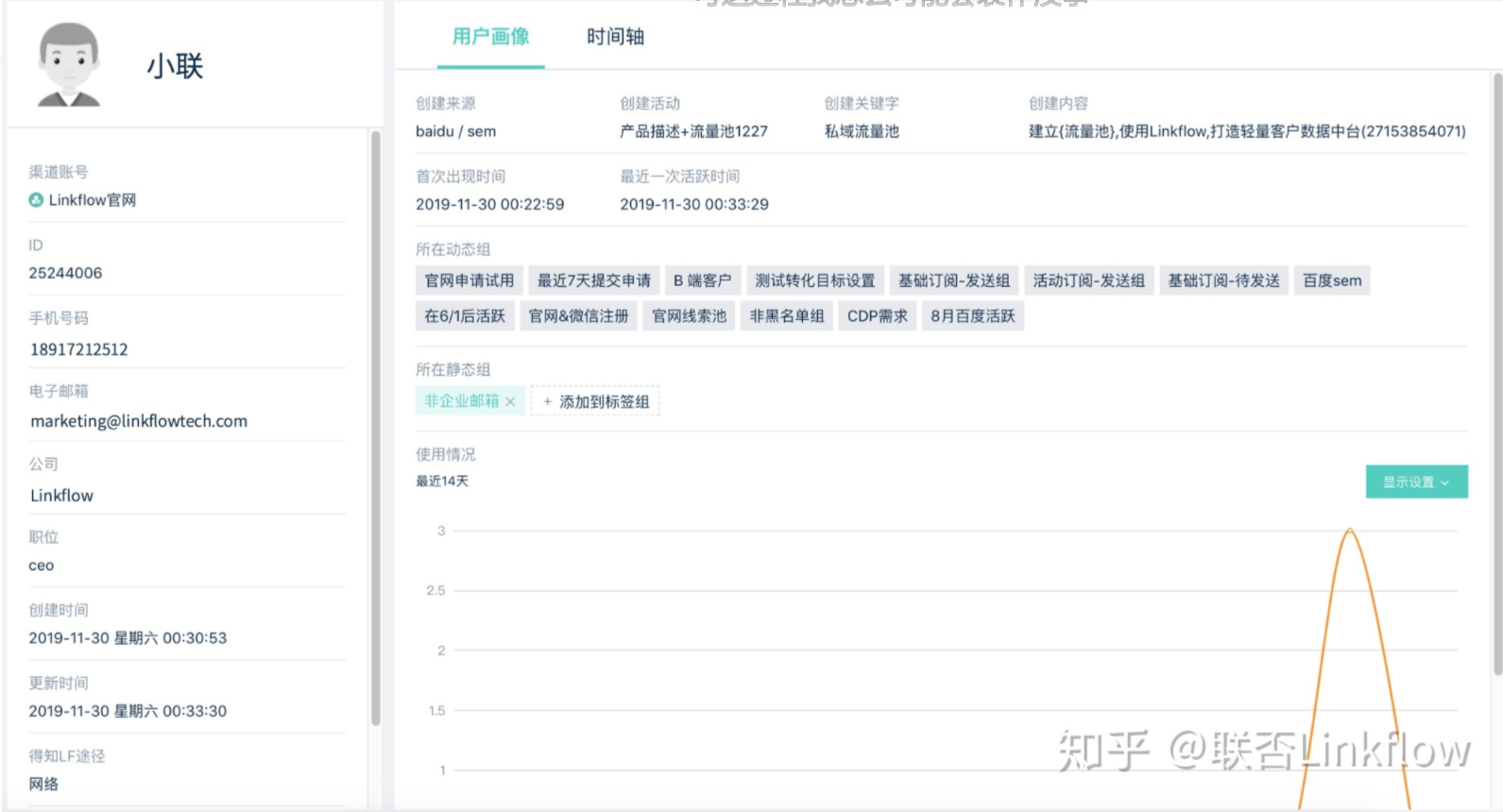Viewport: 1503px width, 812px height.
Task: Click the 网络 value under 得知LF途径
Action: [x=43, y=784]
